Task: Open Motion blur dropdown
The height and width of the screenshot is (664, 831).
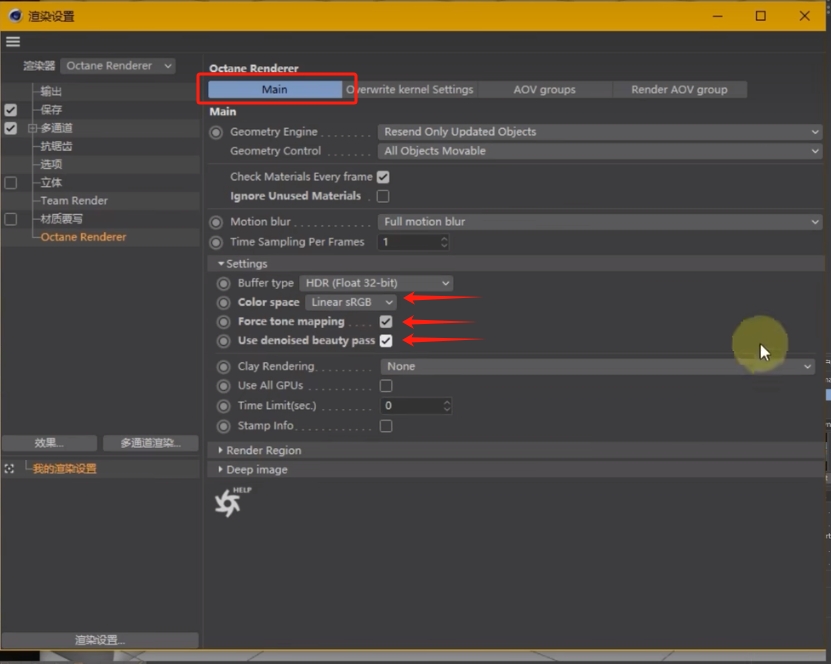Action: pyautogui.click(x=599, y=222)
